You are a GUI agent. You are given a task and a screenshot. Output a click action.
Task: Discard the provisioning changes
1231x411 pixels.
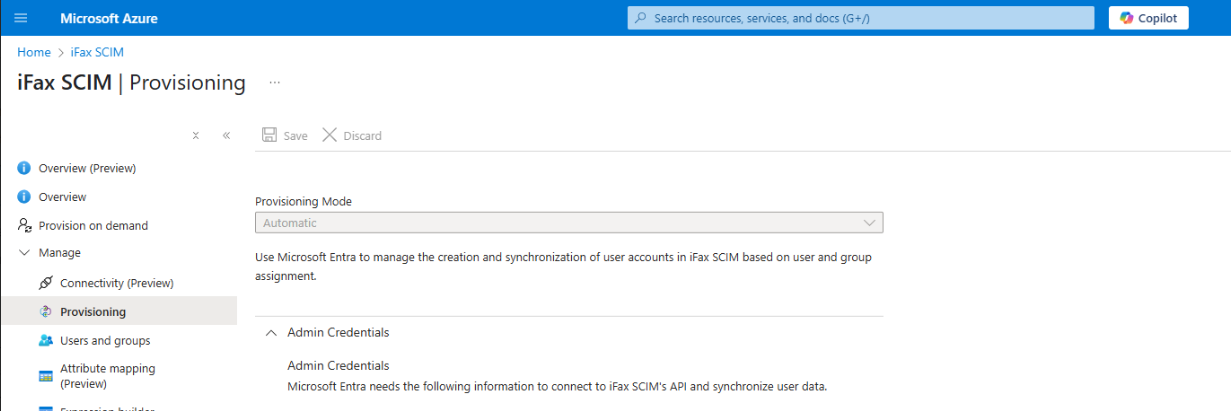[352, 135]
